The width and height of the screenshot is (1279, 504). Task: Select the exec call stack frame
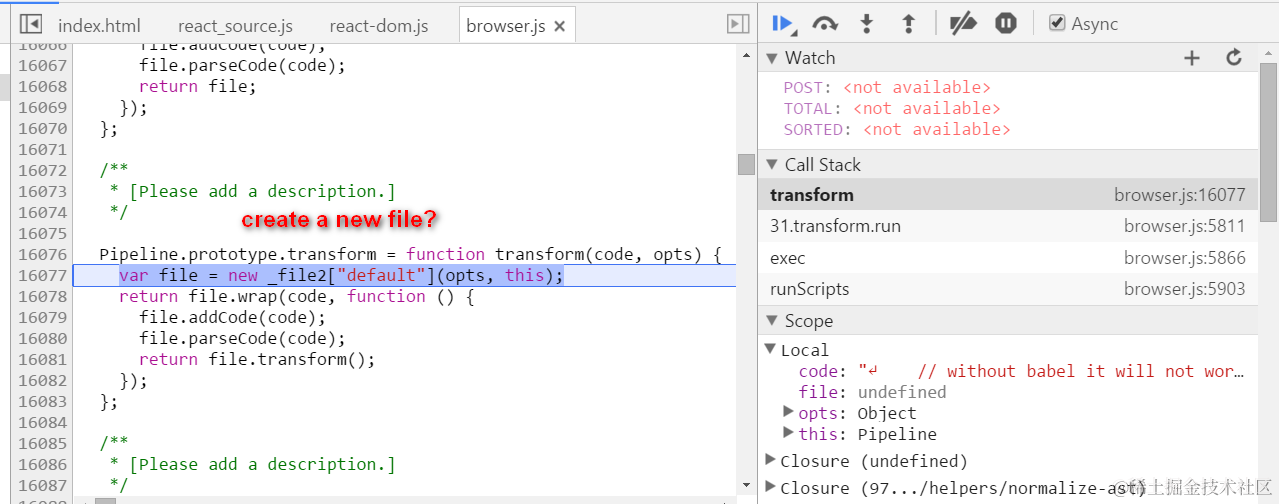pyautogui.click(x=1008, y=258)
